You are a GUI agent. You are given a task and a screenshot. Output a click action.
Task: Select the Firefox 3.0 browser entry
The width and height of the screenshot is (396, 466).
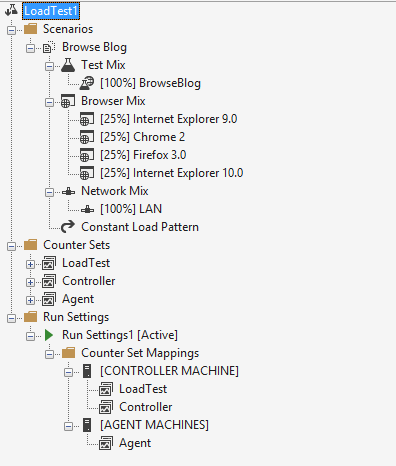tap(143, 155)
